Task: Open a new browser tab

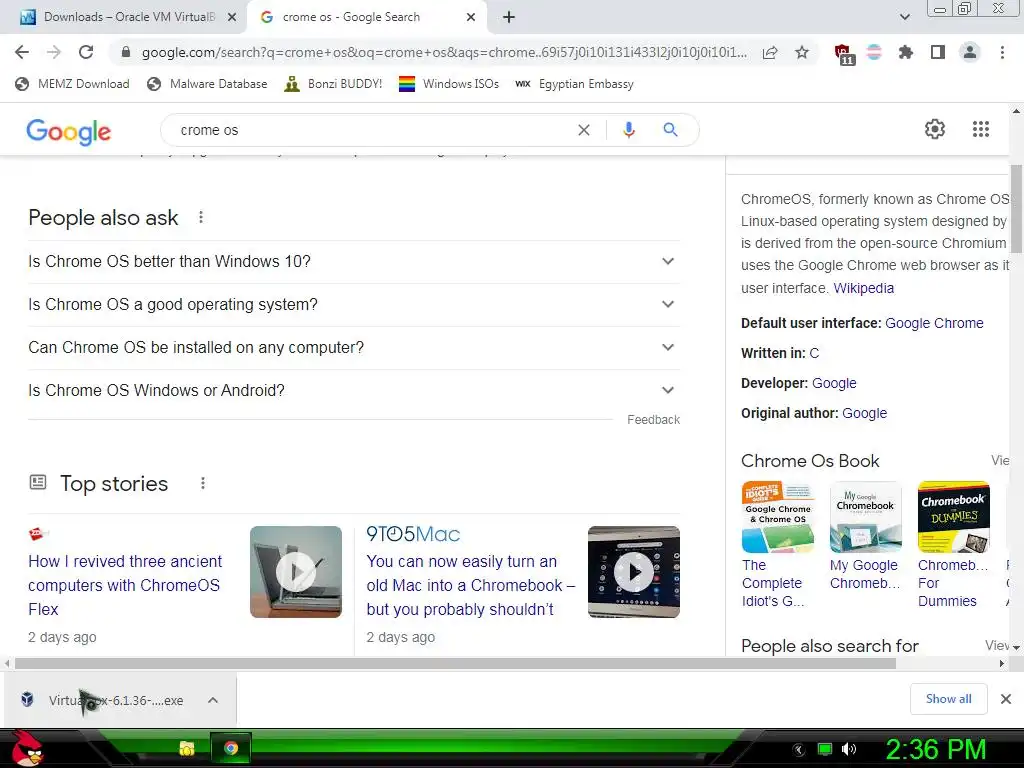Action: (x=509, y=17)
